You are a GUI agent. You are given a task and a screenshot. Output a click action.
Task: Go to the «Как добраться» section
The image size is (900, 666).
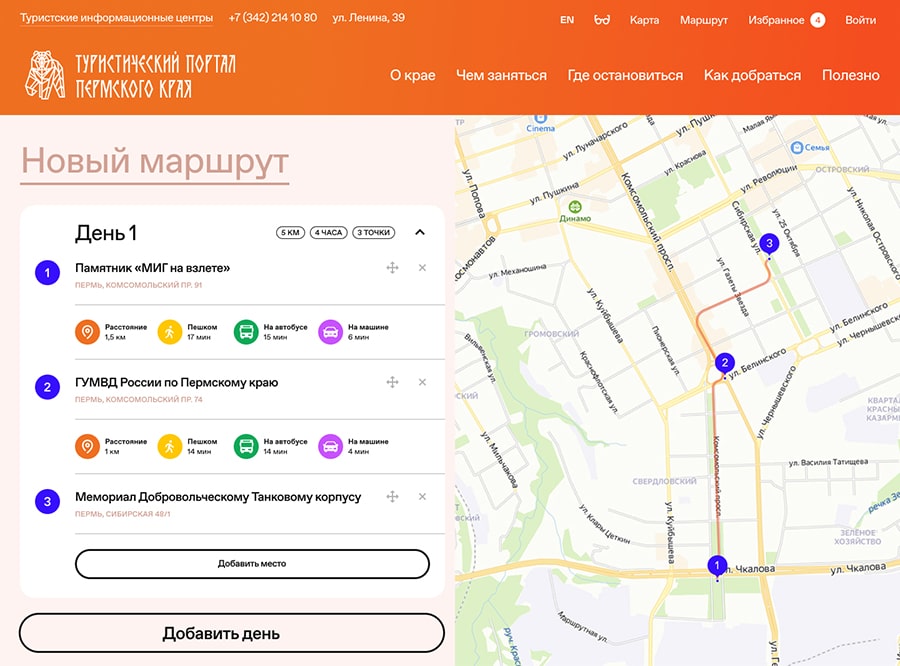[752, 75]
